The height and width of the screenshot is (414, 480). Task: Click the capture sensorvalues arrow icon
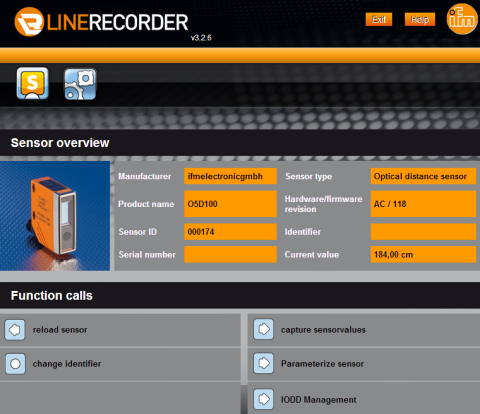[x=263, y=329]
